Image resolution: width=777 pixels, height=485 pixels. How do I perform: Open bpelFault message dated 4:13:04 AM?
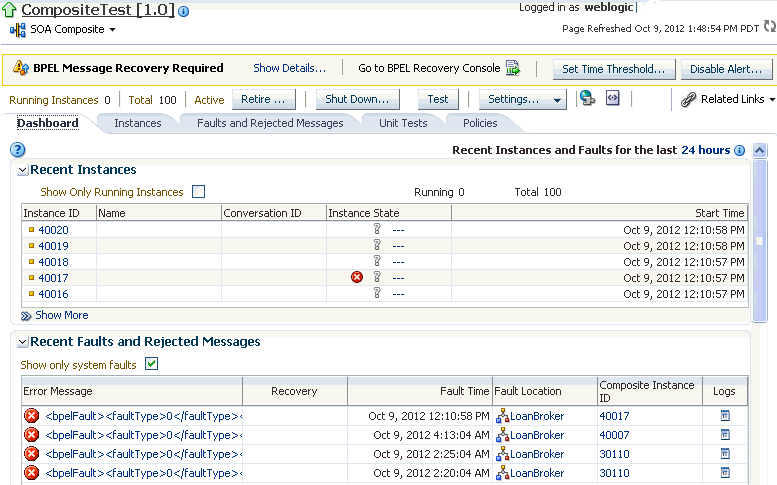[144, 435]
